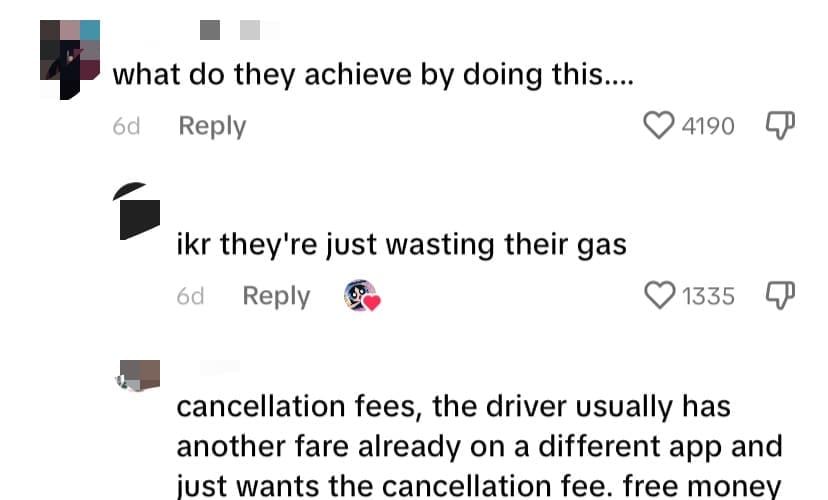Open the creator-liked avatar badge with heart
Screen dimensions: 828x500
click(362, 296)
